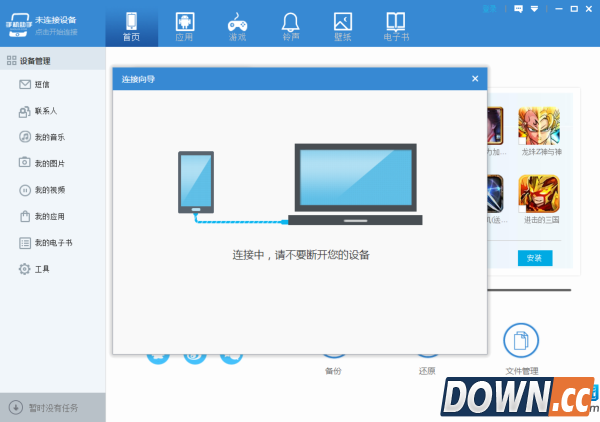Image resolution: width=600 pixels, height=422 pixels.
Task: Click the phone illustration in the wizard
Action: (x=196, y=182)
